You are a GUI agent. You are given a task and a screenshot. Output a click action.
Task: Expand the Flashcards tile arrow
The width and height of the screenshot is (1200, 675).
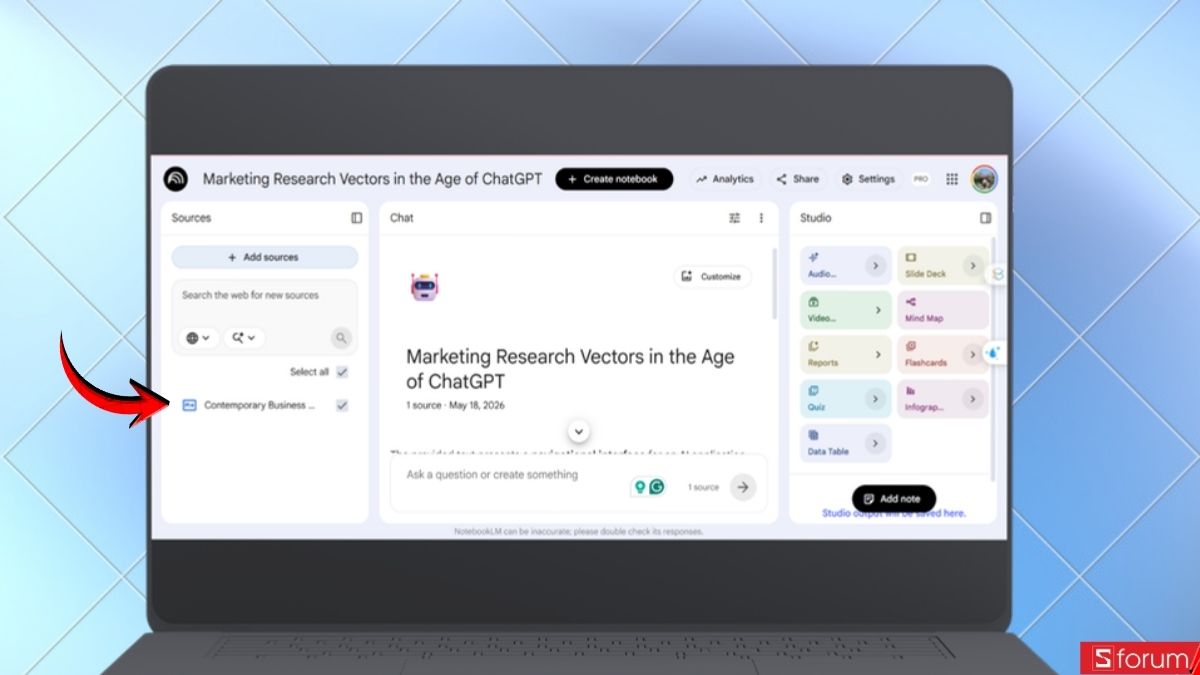(x=973, y=354)
